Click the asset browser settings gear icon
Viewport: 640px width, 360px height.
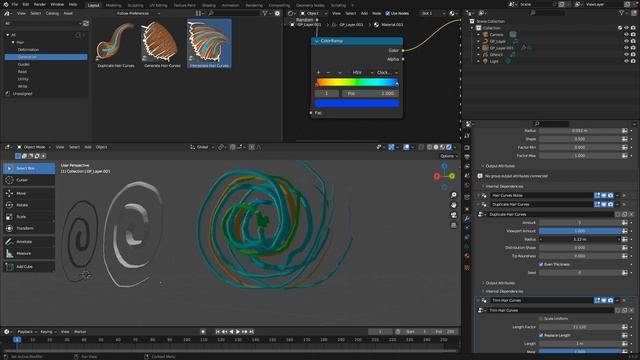point(277,13)
